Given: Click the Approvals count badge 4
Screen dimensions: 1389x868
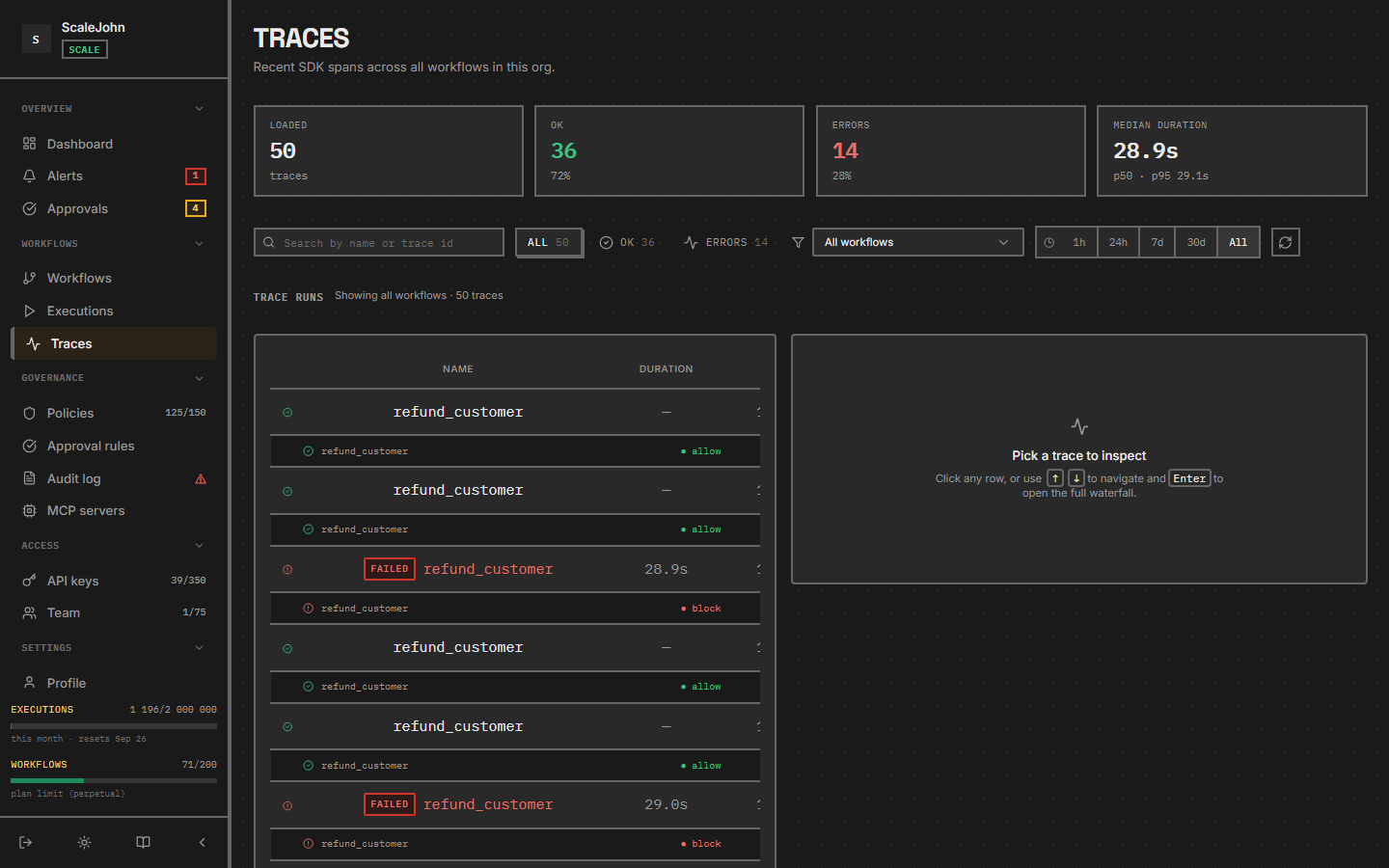Looking at the screenshot, I should click(196, 208).
